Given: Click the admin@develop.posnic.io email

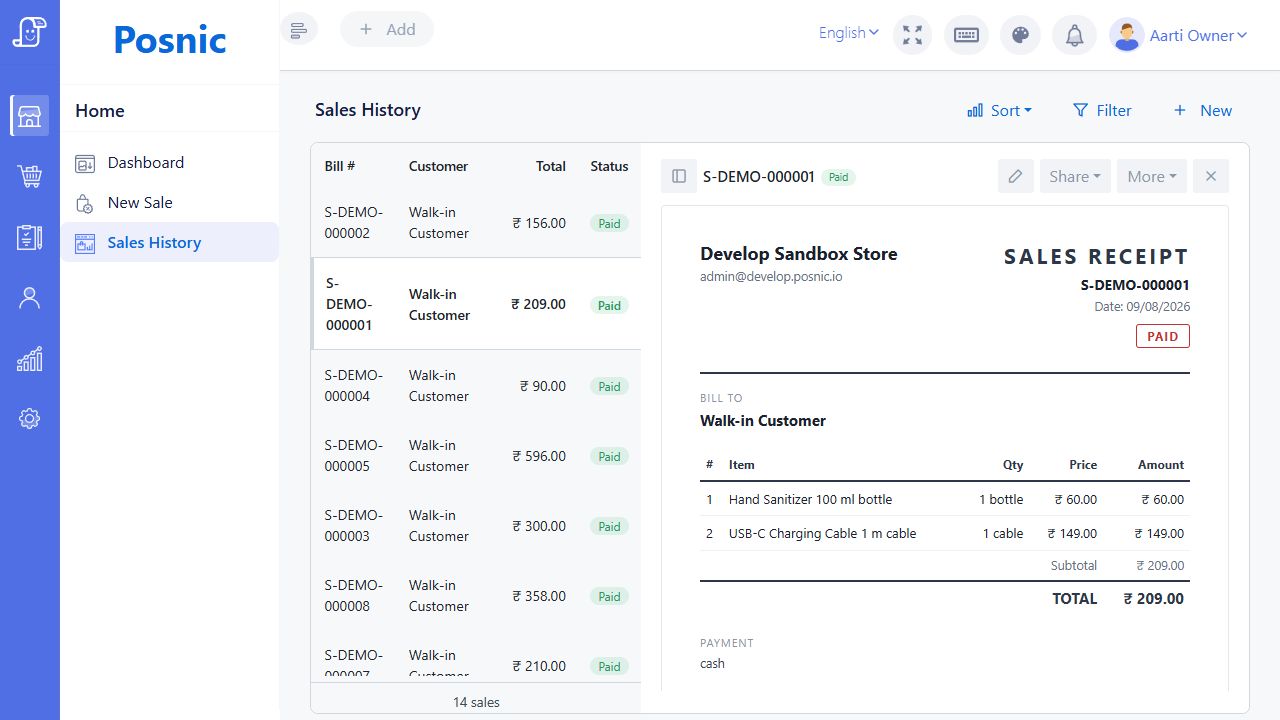Looking at the screenshot, I should point(771,276).
